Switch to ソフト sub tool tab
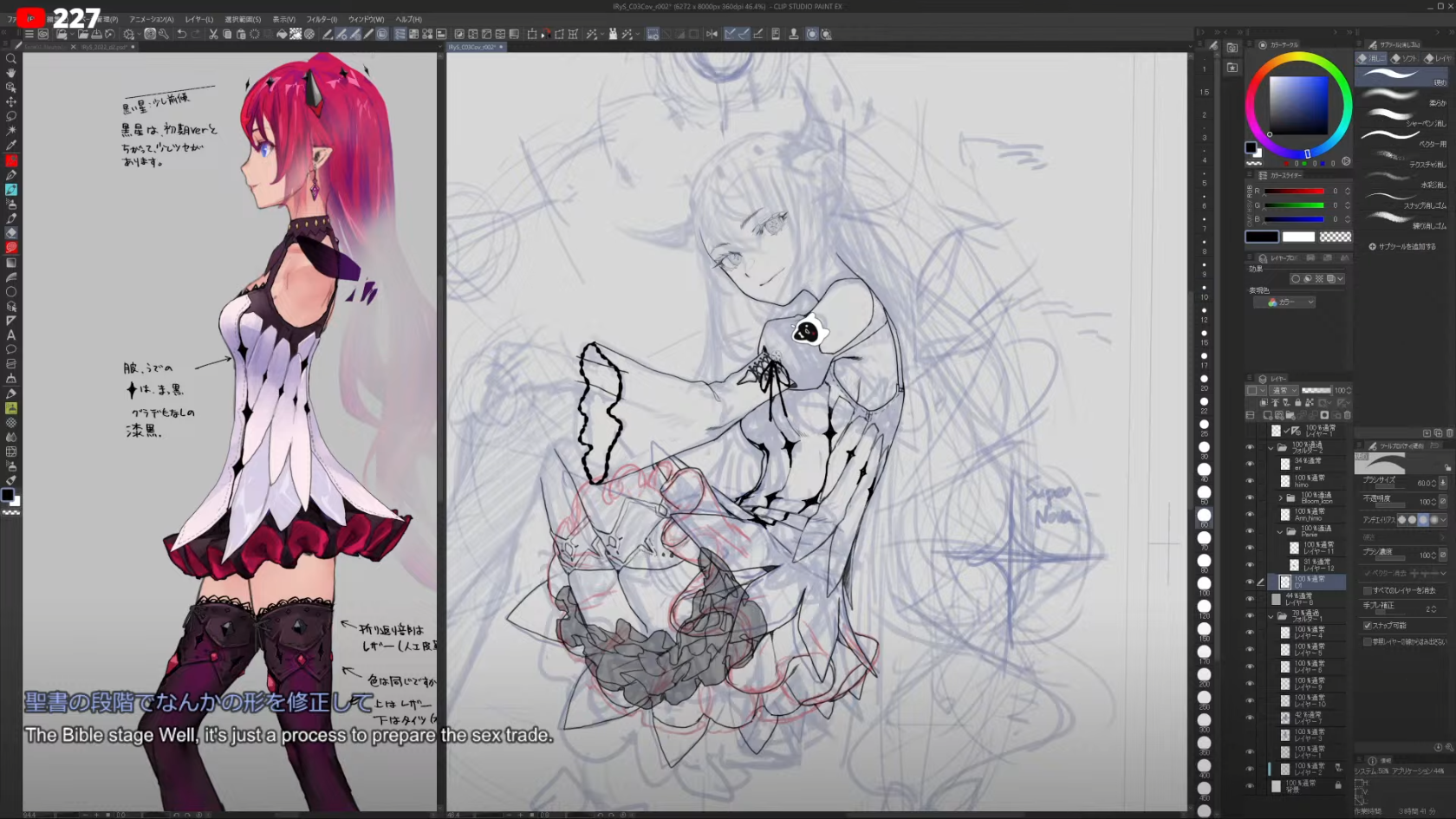The image size is (1456, 819). click(1404, 58)
